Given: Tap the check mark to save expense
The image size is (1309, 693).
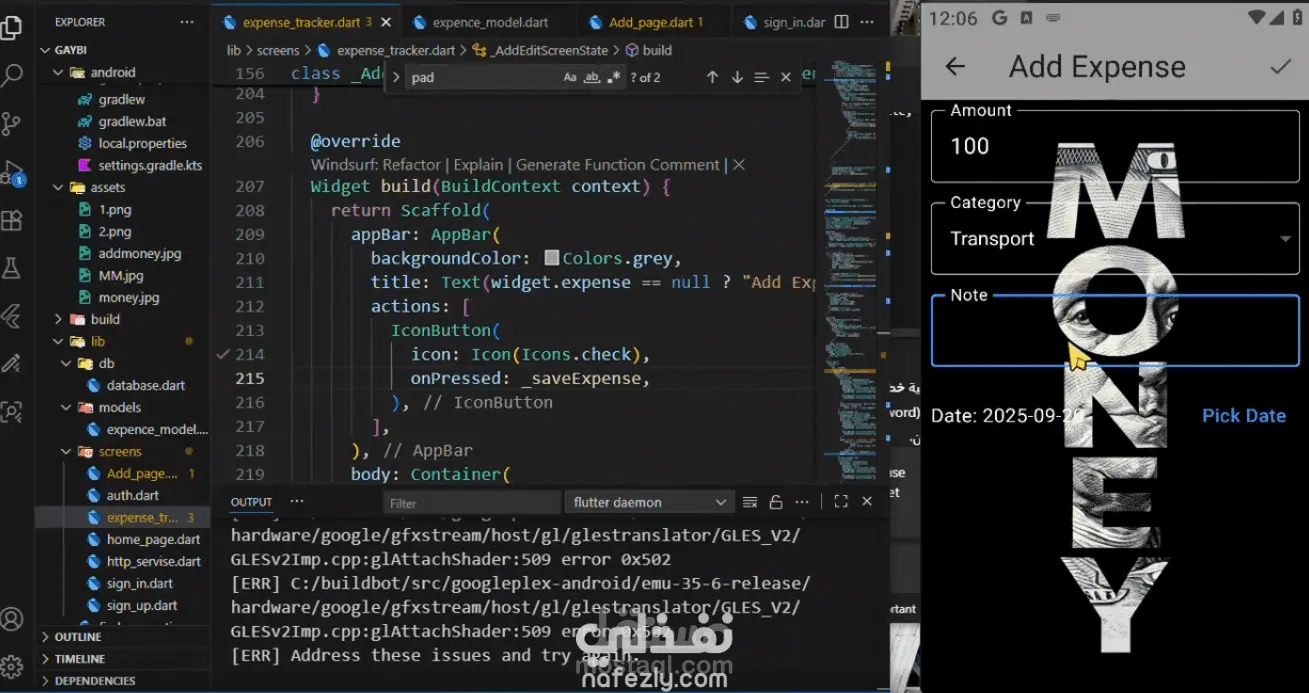Looking at the screenshot, I should (x=1280, y=66).
